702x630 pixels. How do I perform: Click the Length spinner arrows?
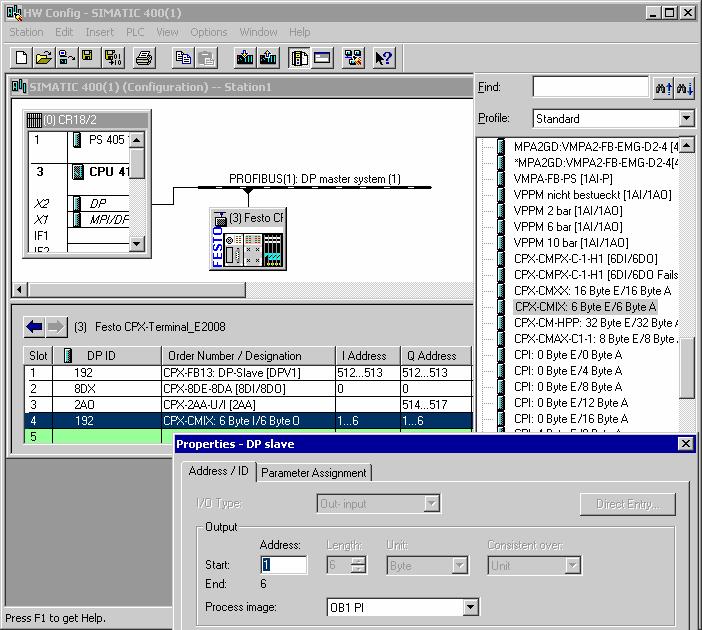point(358,566)
